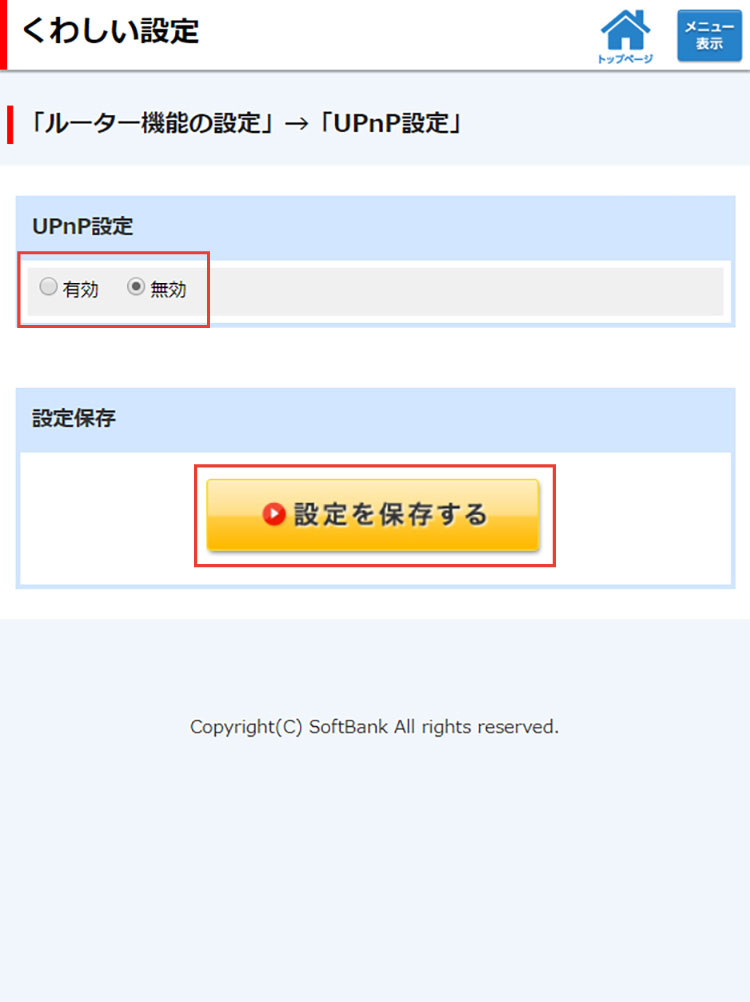750x1002 pixels.
Task: Click the arrow between breadcrumb items
Action: [296, 124]
